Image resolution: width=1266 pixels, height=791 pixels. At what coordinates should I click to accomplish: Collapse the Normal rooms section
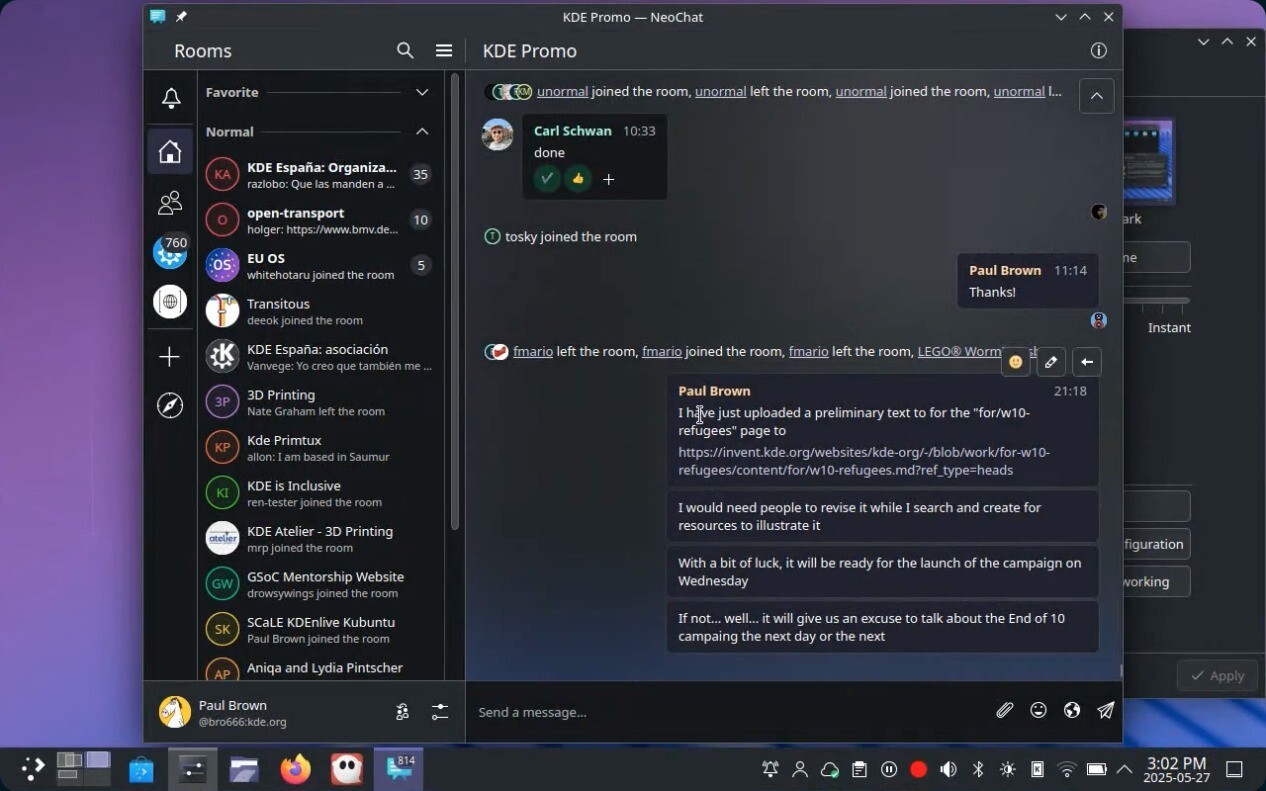click(422, 132)
